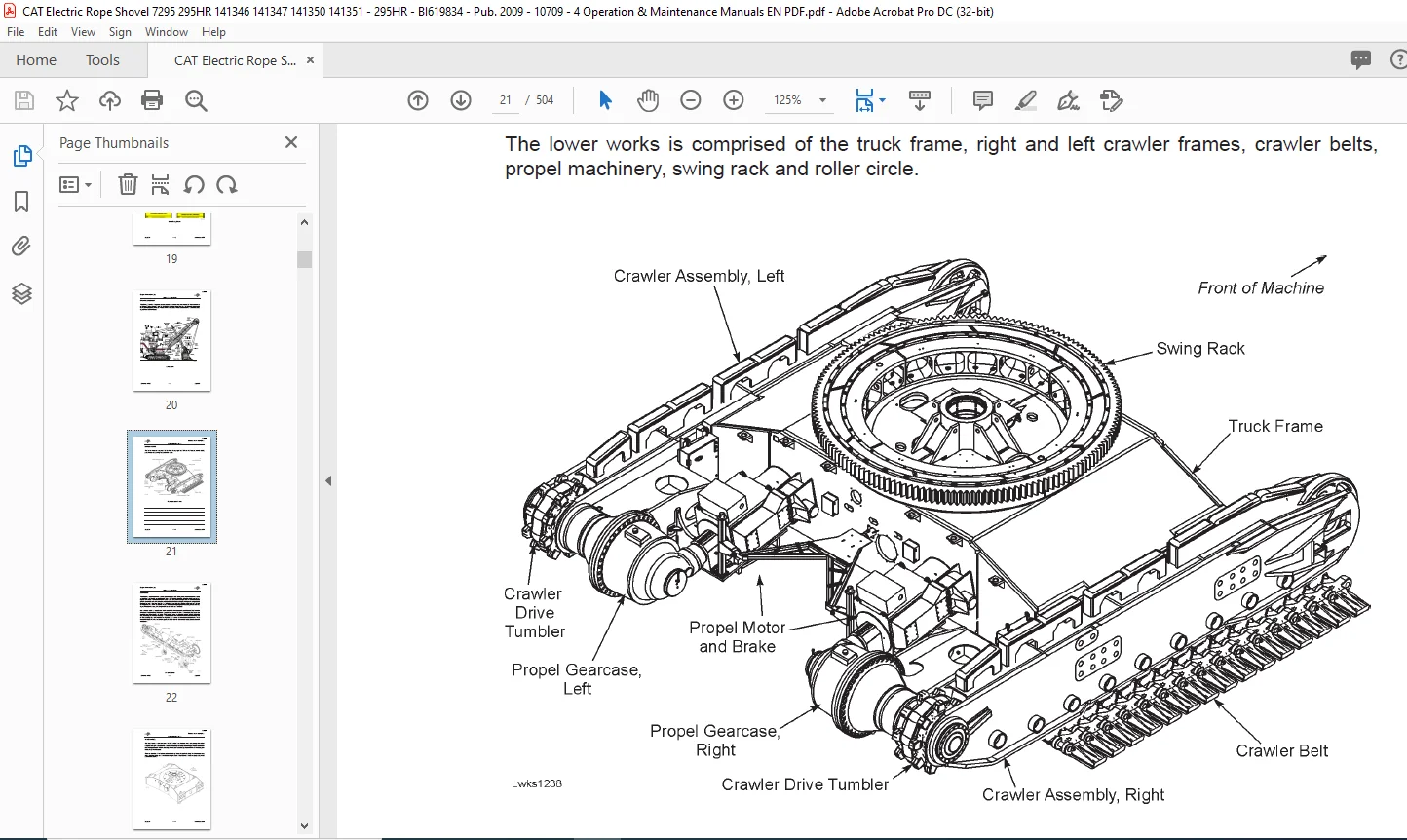1407x840 pixels.
Task: Select the CAT Electric Rope document tab
Action: tap(235, 59)
